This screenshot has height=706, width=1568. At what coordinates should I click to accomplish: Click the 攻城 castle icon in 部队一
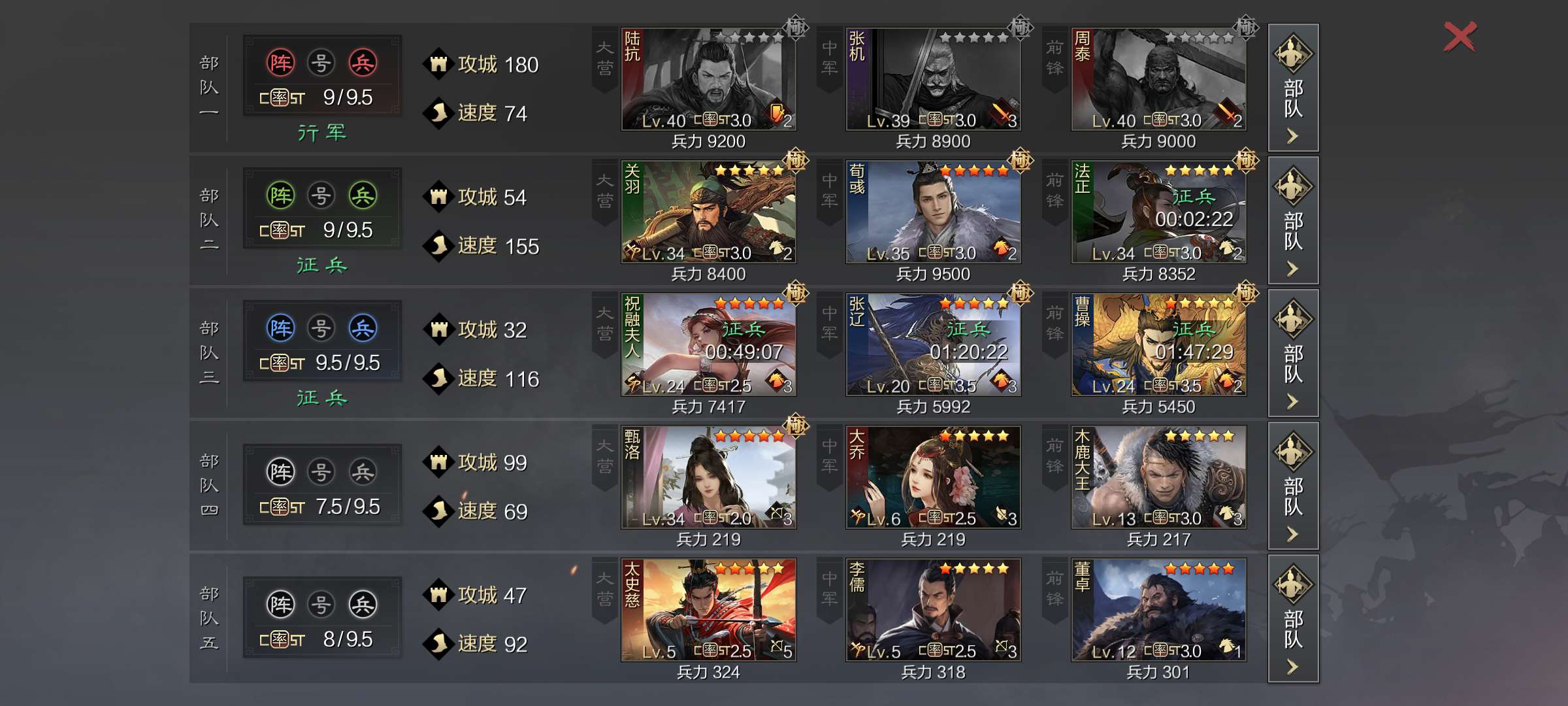438,64
